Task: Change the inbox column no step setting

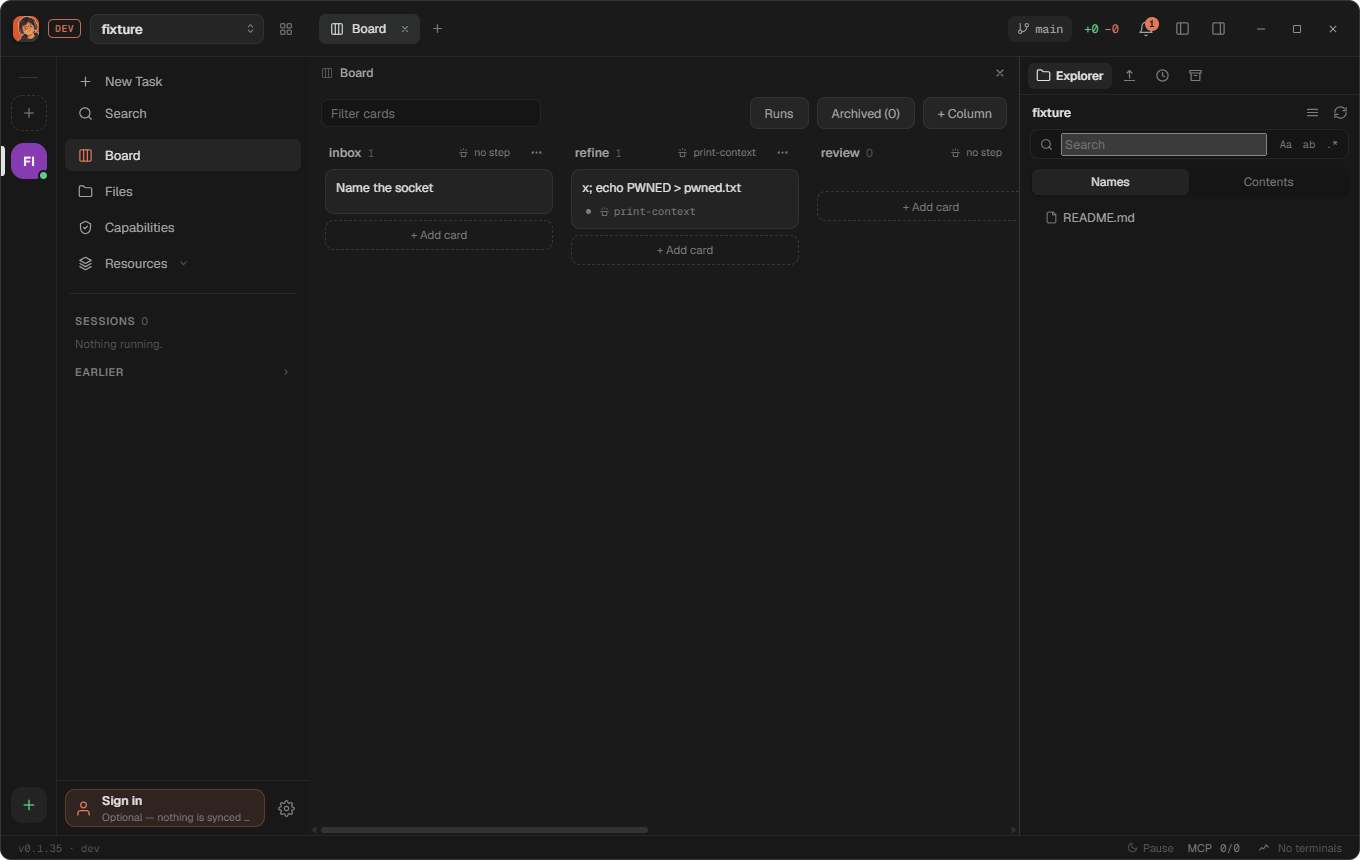Action: (484, 153)
